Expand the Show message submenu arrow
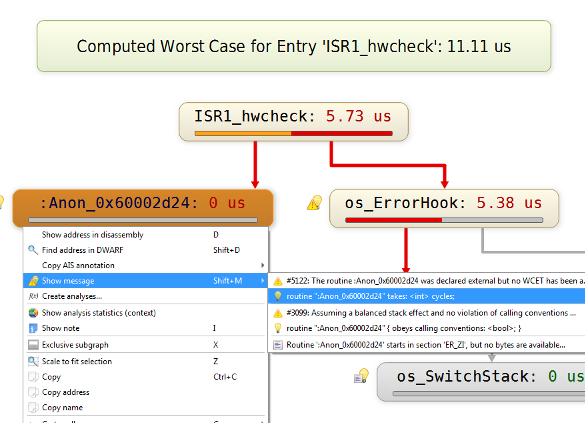This screenshot has width=585, height=423. (263, 281)
